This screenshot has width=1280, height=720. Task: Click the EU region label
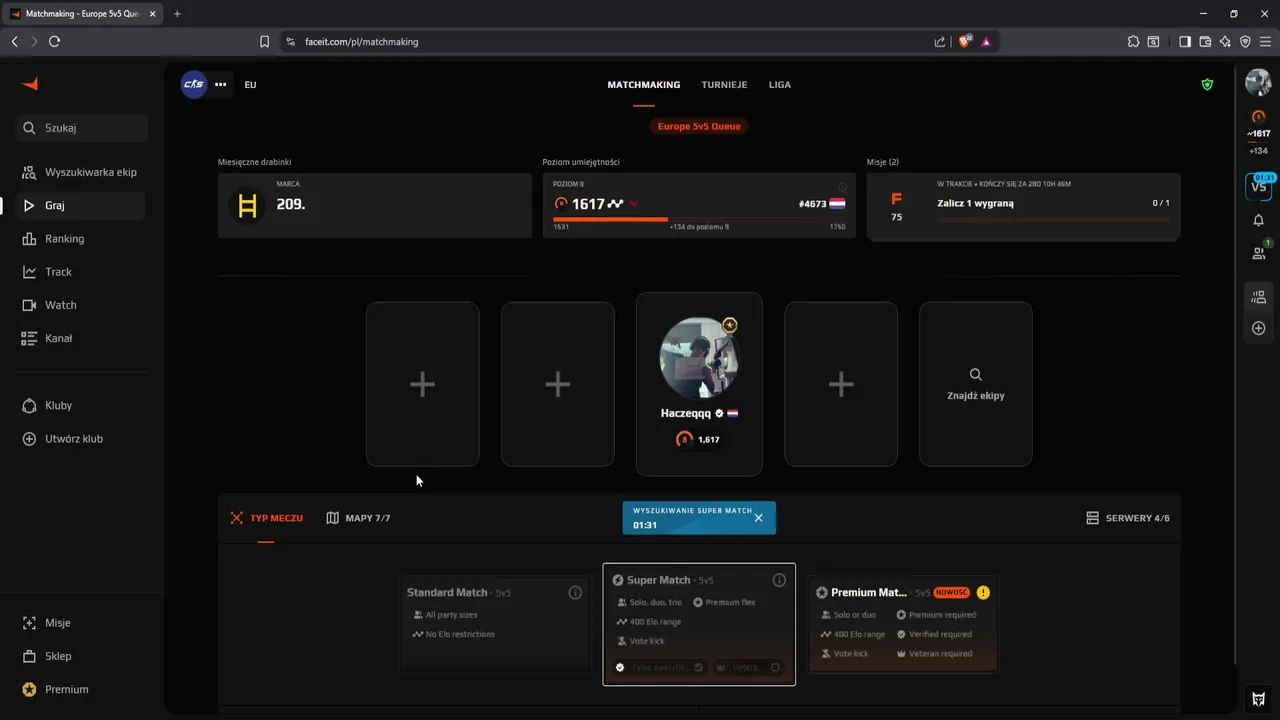pos(250,85)
